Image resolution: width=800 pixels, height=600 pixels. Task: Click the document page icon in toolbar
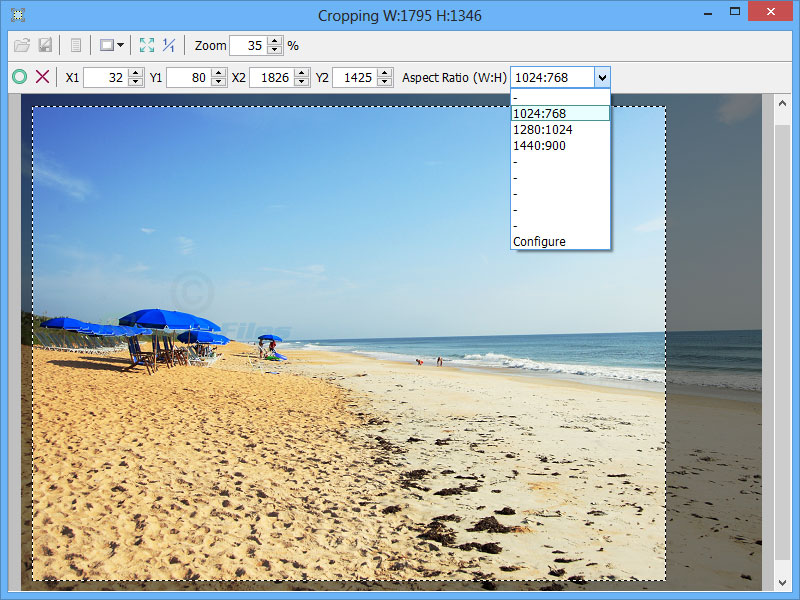tap(75, 45)
